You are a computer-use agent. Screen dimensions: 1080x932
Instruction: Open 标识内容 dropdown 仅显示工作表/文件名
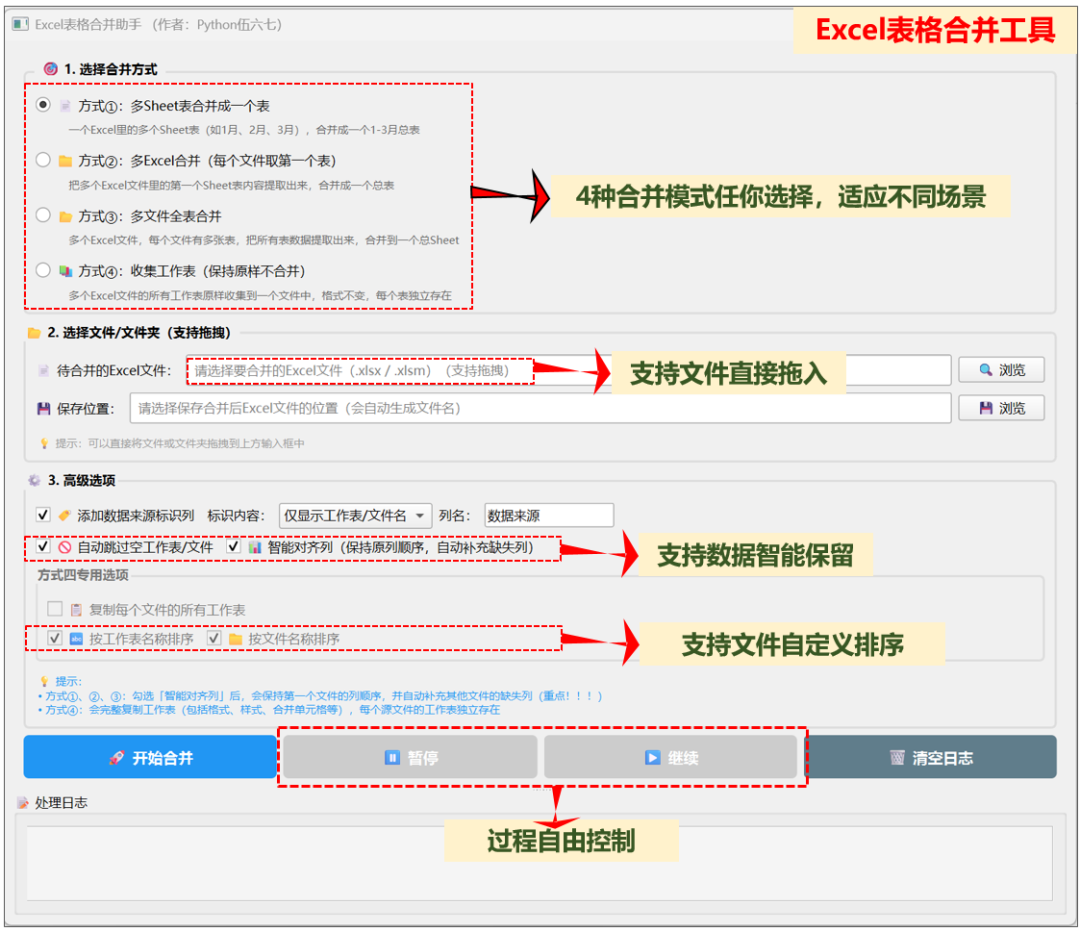(355, 515)
